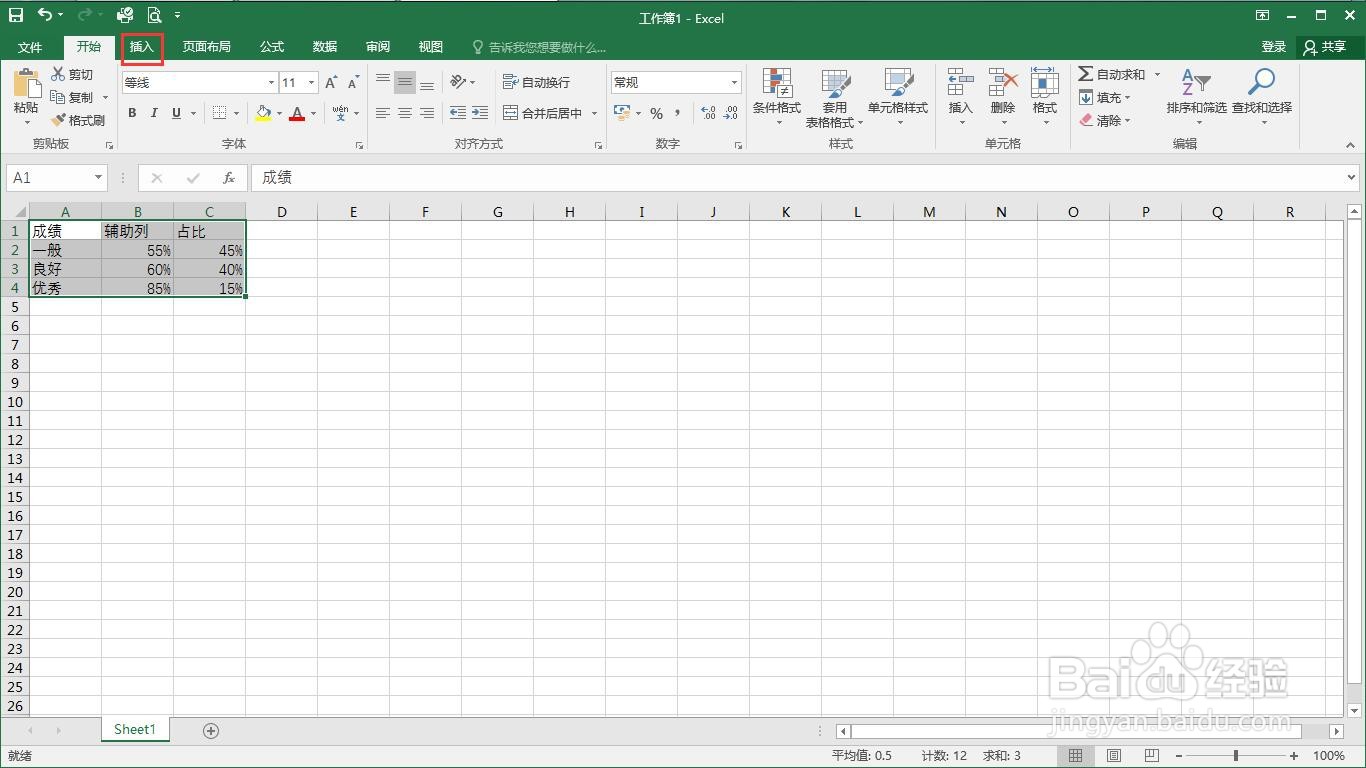Click the 删除 cells button
1366x768 pixels.
click(1002, 97)
